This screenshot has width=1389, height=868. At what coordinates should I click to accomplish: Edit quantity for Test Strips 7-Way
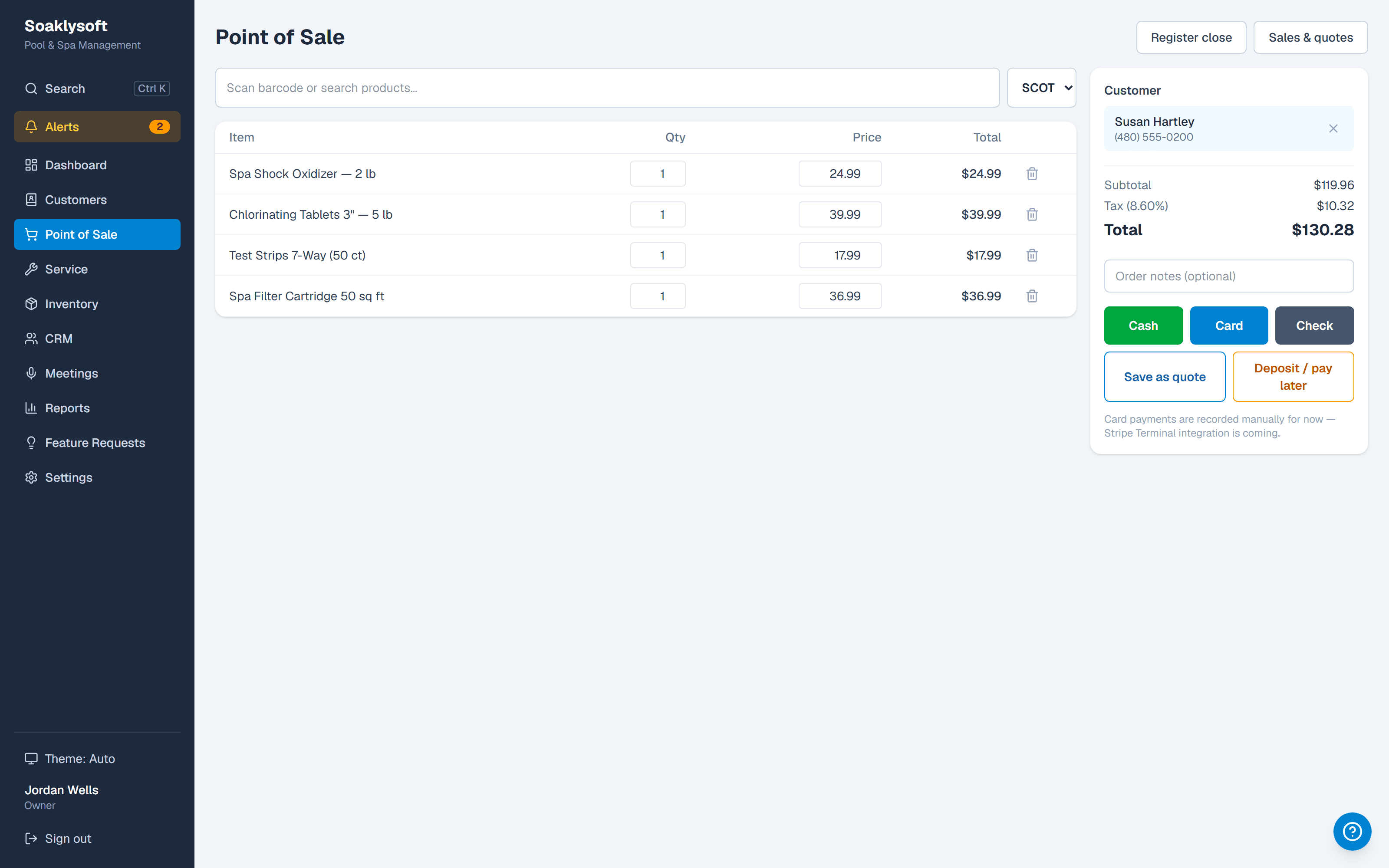658,255
